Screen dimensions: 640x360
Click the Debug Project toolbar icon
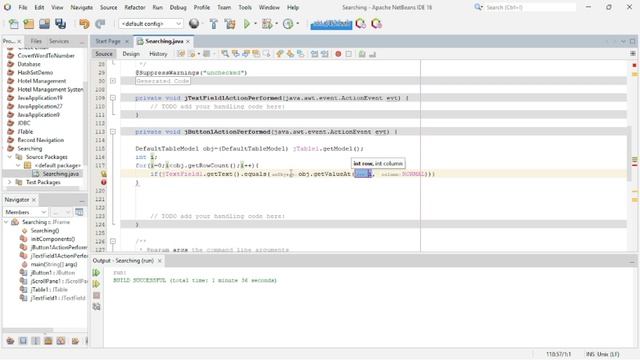coord(267,24)
